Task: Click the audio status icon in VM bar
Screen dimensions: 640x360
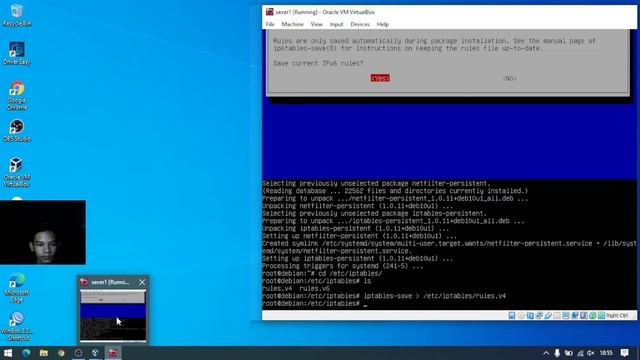Action: click(530, 316)
